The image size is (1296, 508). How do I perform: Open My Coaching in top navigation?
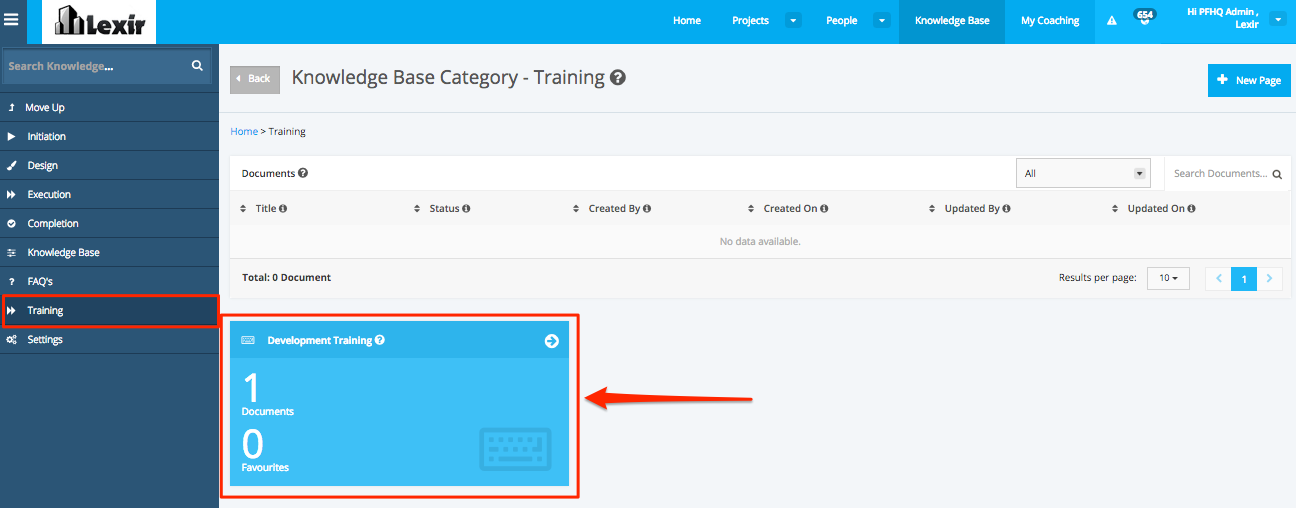(1050, 20)
